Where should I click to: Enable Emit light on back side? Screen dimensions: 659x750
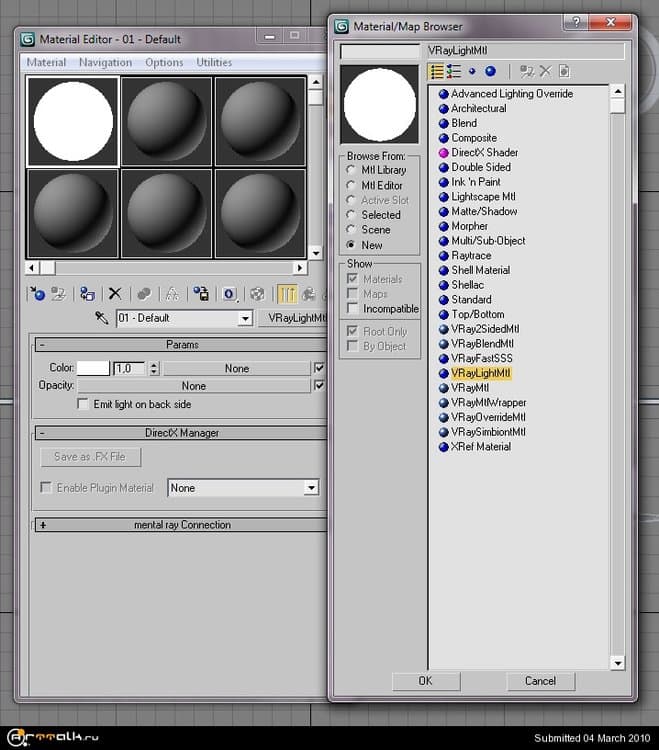(x=84, y=405)
